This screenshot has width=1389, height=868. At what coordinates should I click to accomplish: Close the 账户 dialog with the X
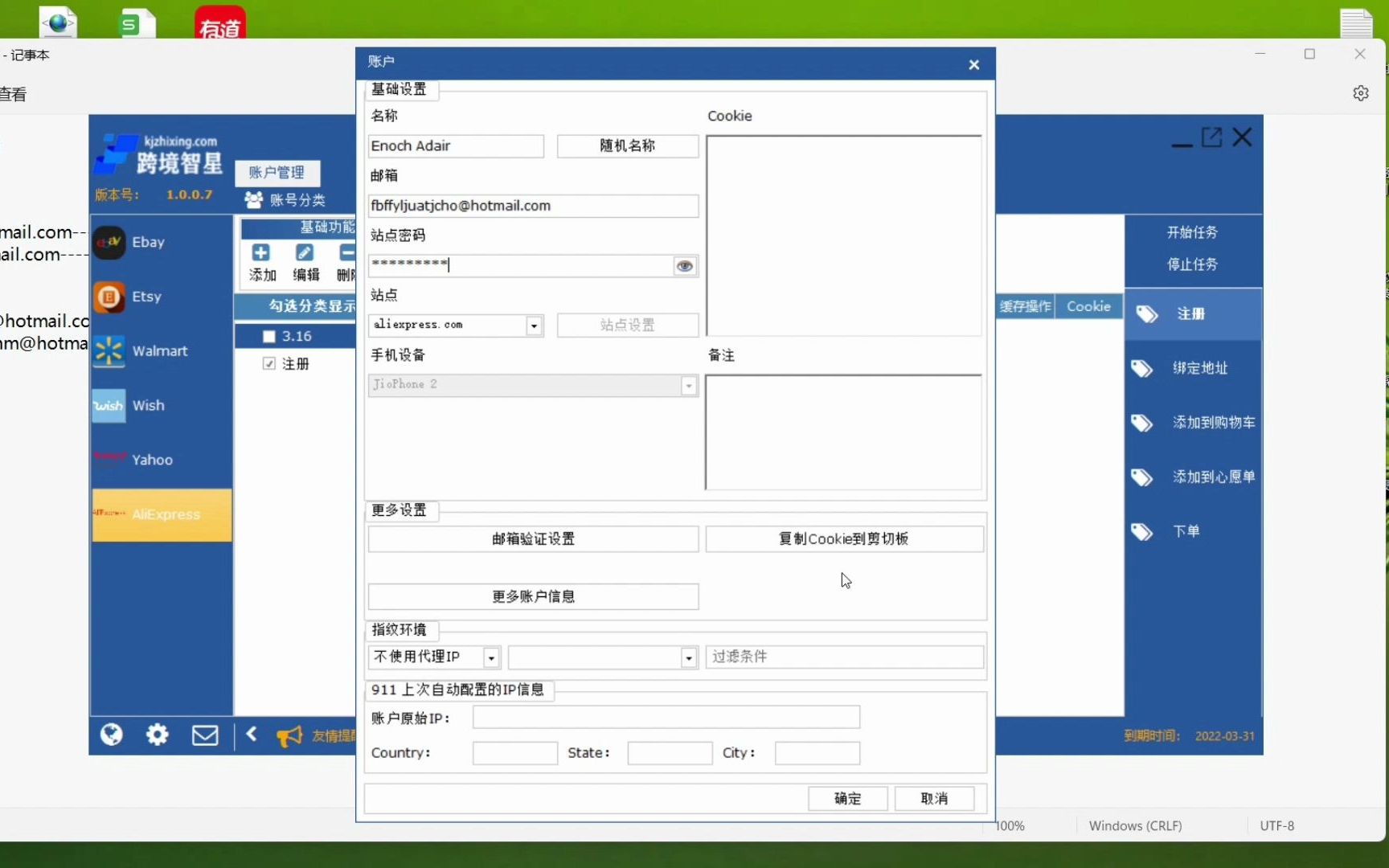point(974,64)
